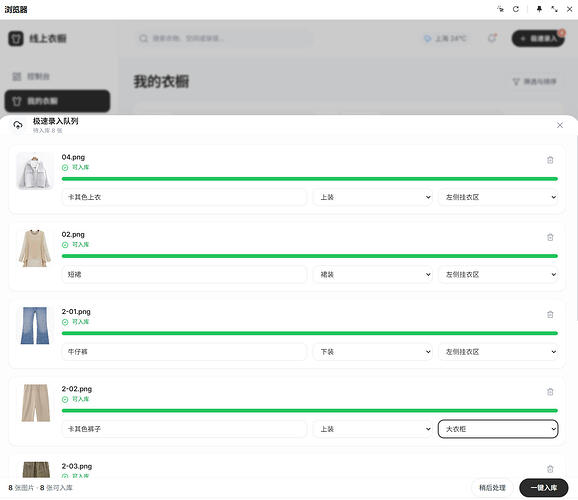Click the 可入库 status under 2-02.png

(x=76, y=399)
